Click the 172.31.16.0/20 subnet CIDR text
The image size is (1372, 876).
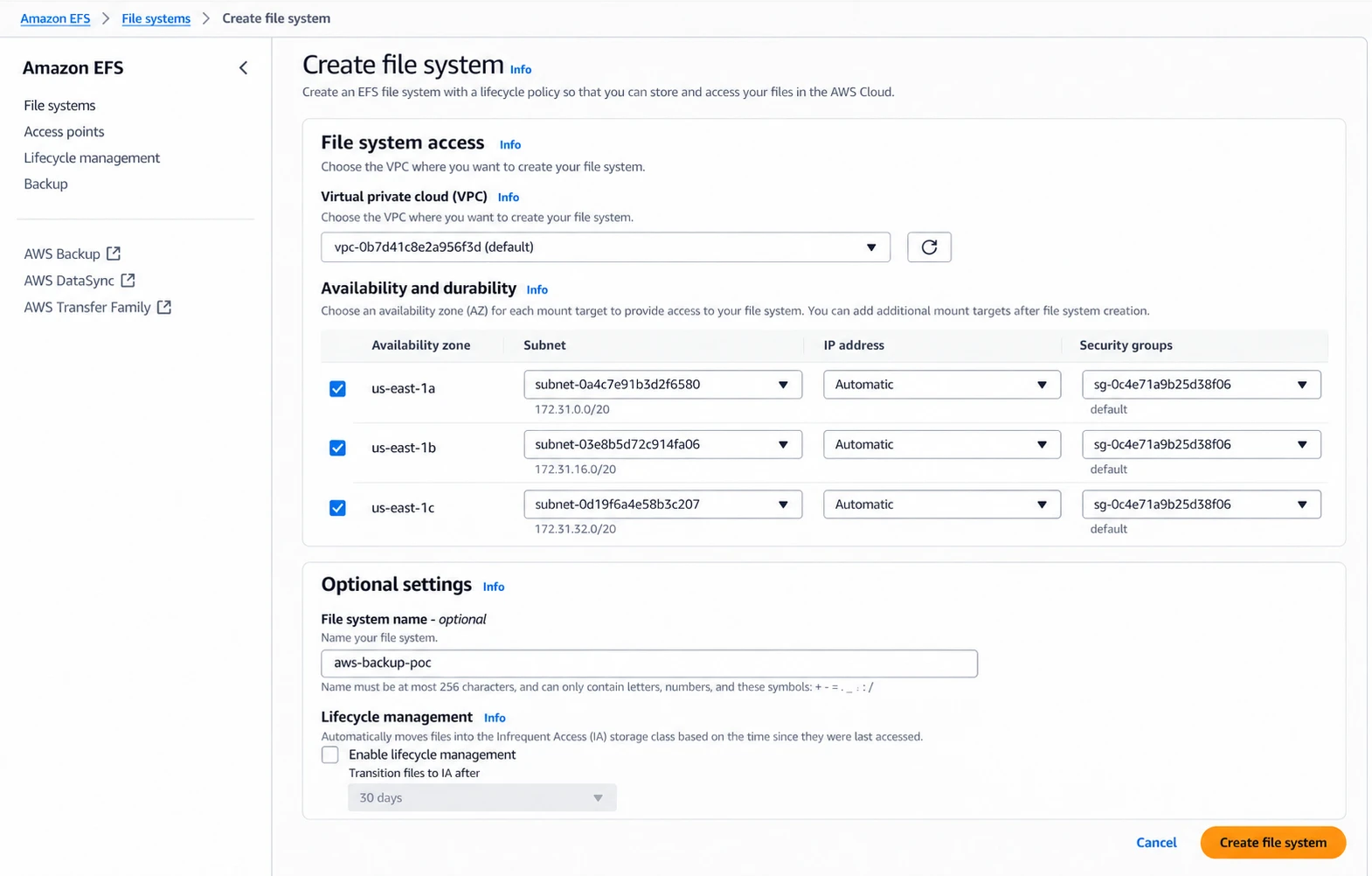pyautogui.click(x=575, y=469)
